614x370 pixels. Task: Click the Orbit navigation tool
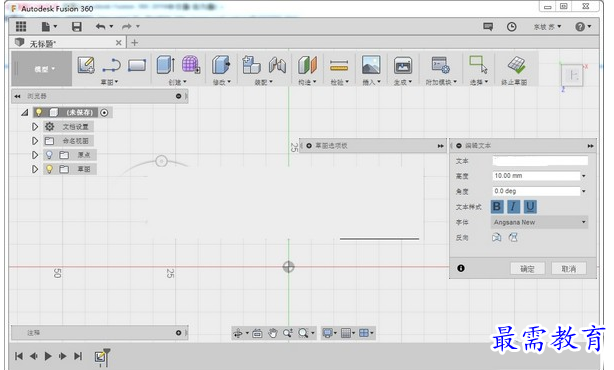[x=238, y=333]
